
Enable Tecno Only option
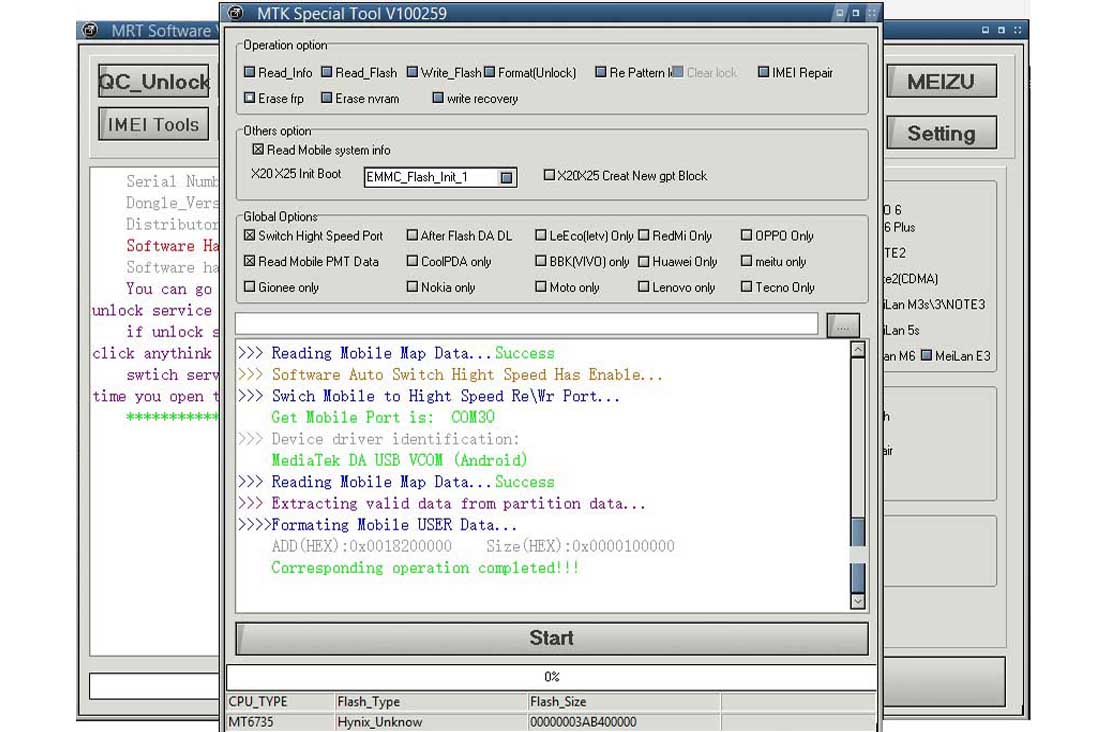coord(746,287)
